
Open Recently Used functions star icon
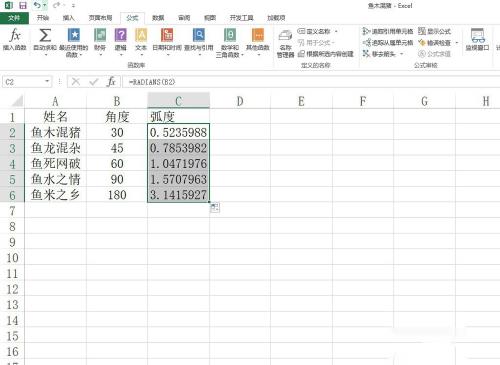[x=74, y=35]
